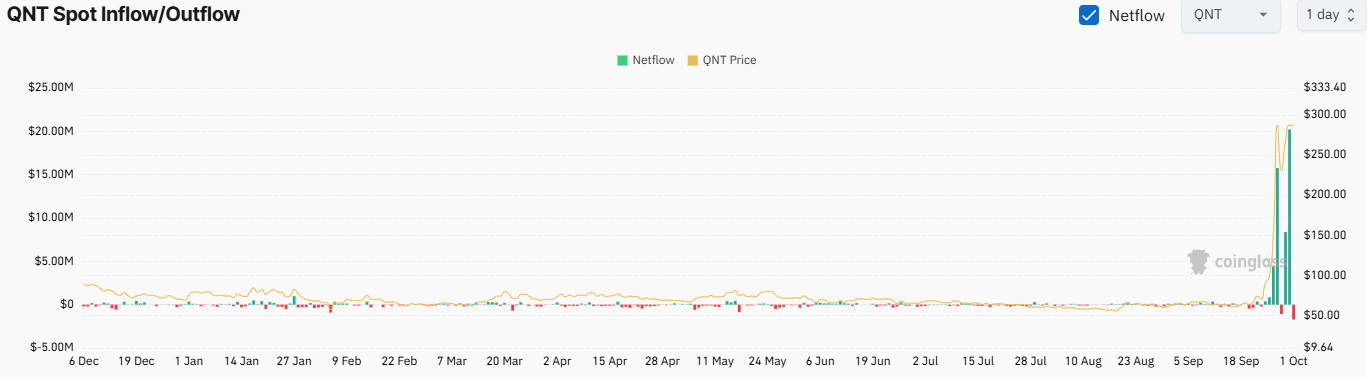
Task: Click the 20 Mar date label
Action: click(x=504, y=361)
